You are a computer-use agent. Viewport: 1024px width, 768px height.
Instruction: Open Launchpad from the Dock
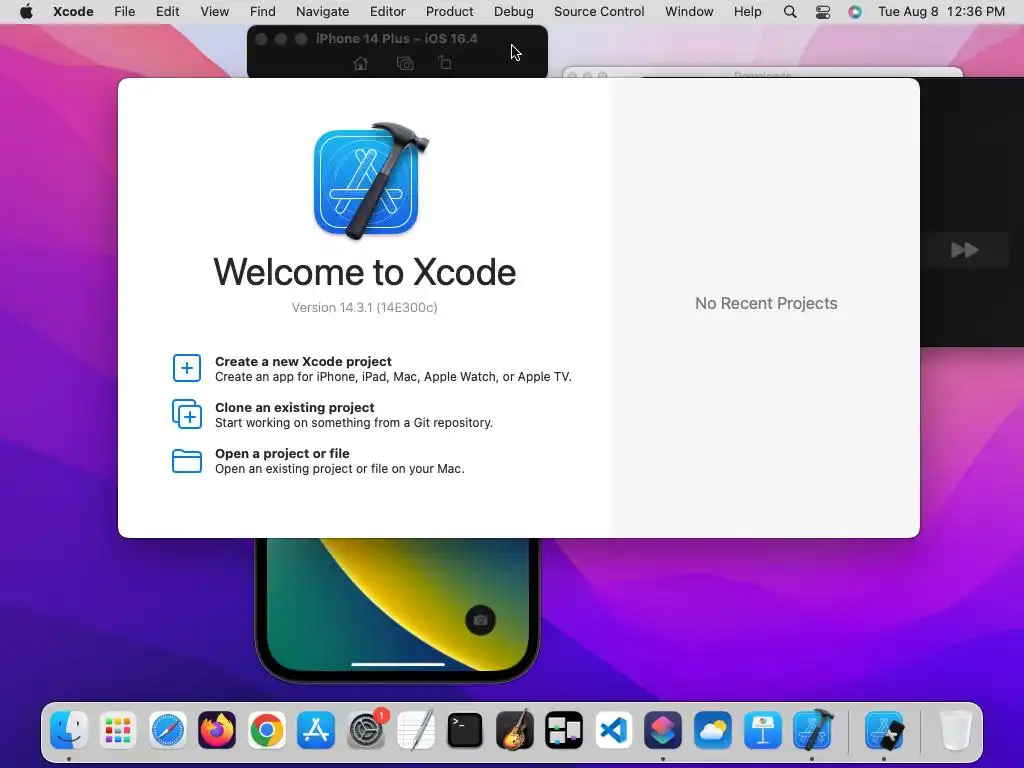coord(118,729)
